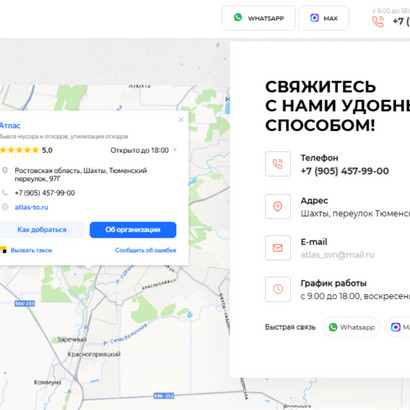The width and height of the screenshot is (410, 410).
Task: Click Коммуна label on the map
Action: (48, 382)
